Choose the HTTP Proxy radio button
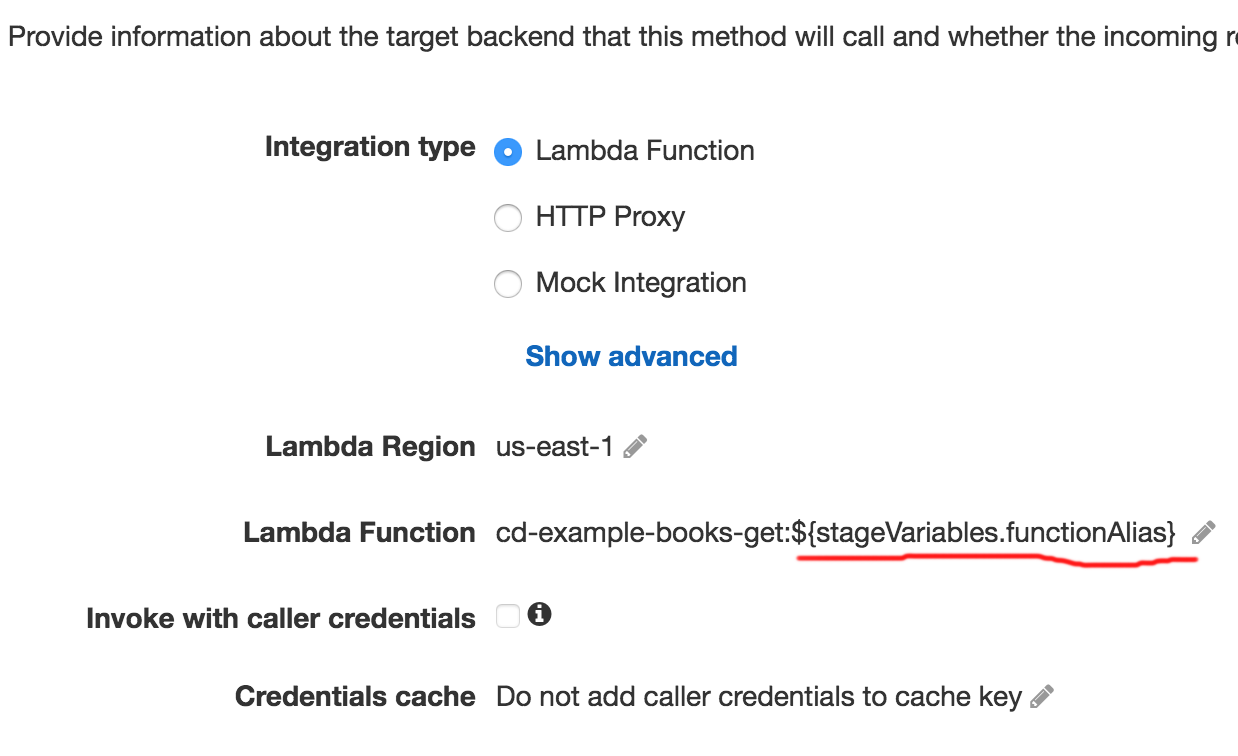This screenshot has width=1238, height=756. (x=508, y=218)
